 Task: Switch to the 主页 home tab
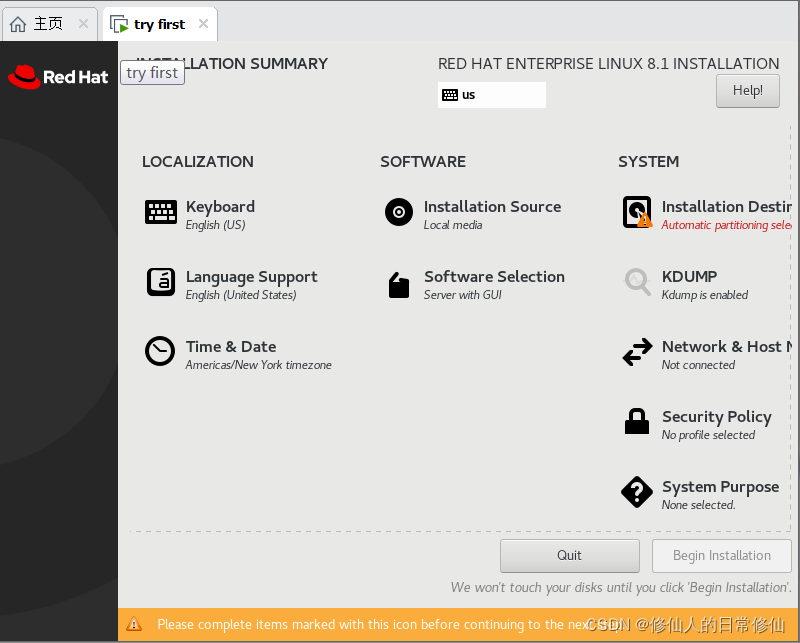point(49,24)
